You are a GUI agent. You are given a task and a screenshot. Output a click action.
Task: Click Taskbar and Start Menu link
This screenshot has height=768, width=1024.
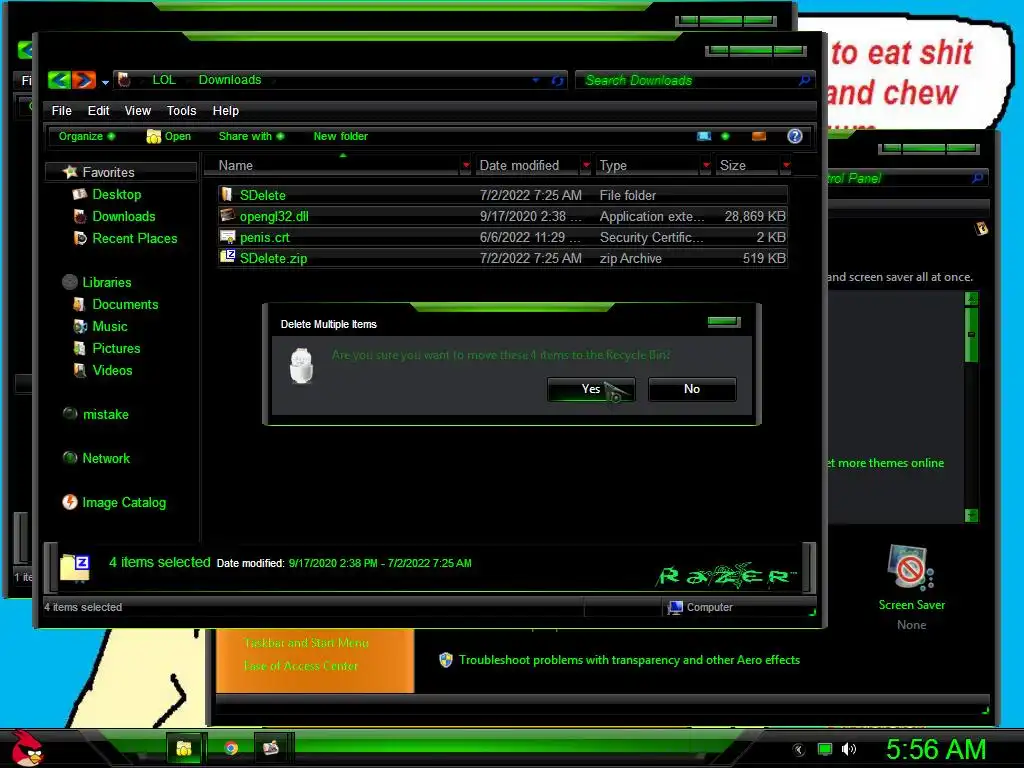click(x=306, y=643)
